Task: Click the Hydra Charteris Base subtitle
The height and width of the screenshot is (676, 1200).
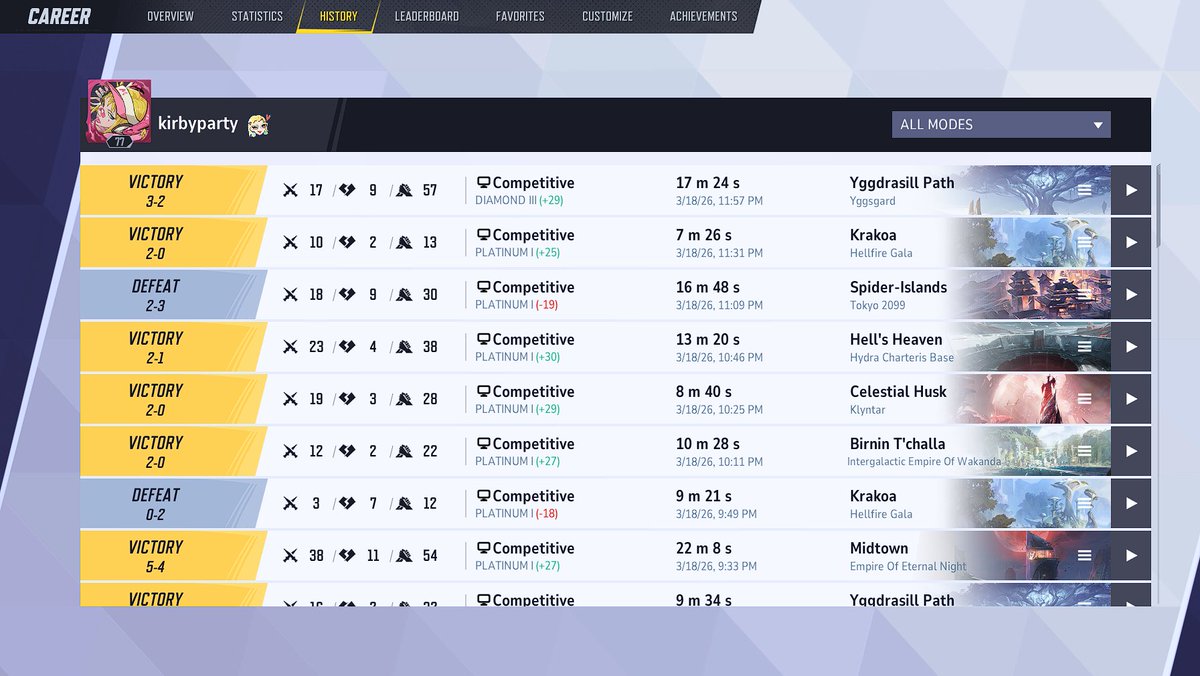Action: click(x=902, y=357)
